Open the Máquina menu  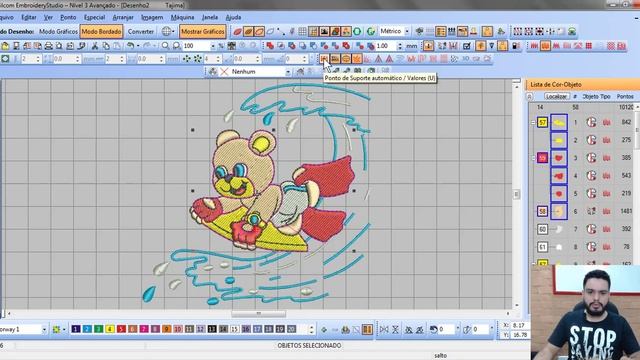182,17
